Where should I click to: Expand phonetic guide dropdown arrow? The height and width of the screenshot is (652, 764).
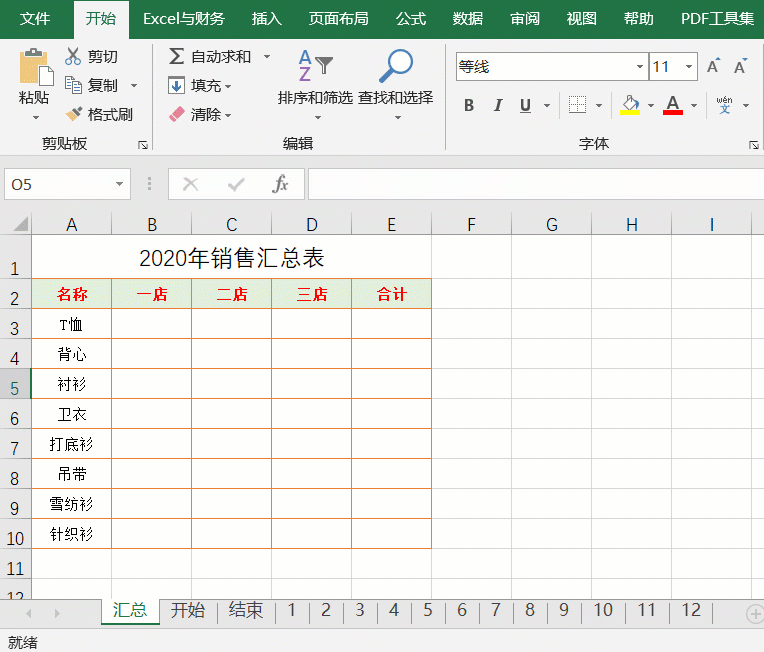coord(746,105)
